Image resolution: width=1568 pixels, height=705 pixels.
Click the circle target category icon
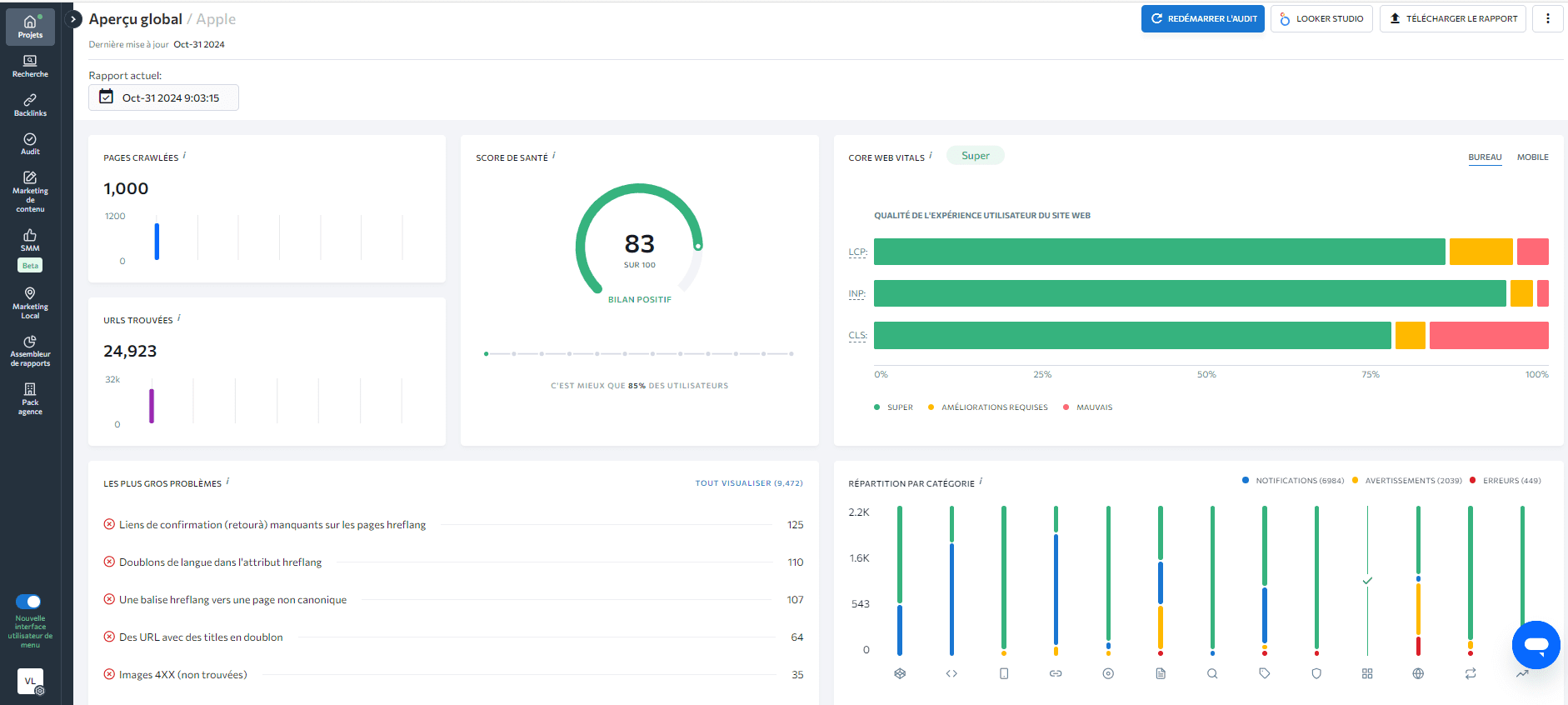tap(1108, 673)
